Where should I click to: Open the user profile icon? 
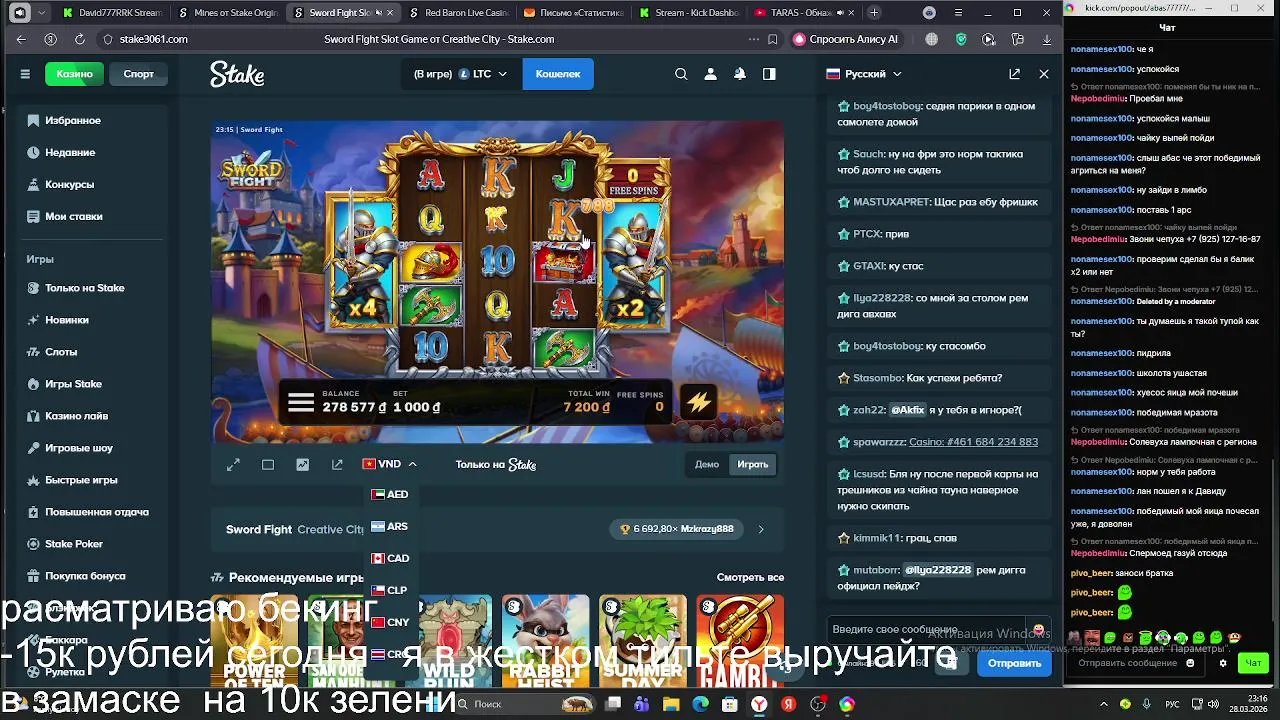point(710,74)
